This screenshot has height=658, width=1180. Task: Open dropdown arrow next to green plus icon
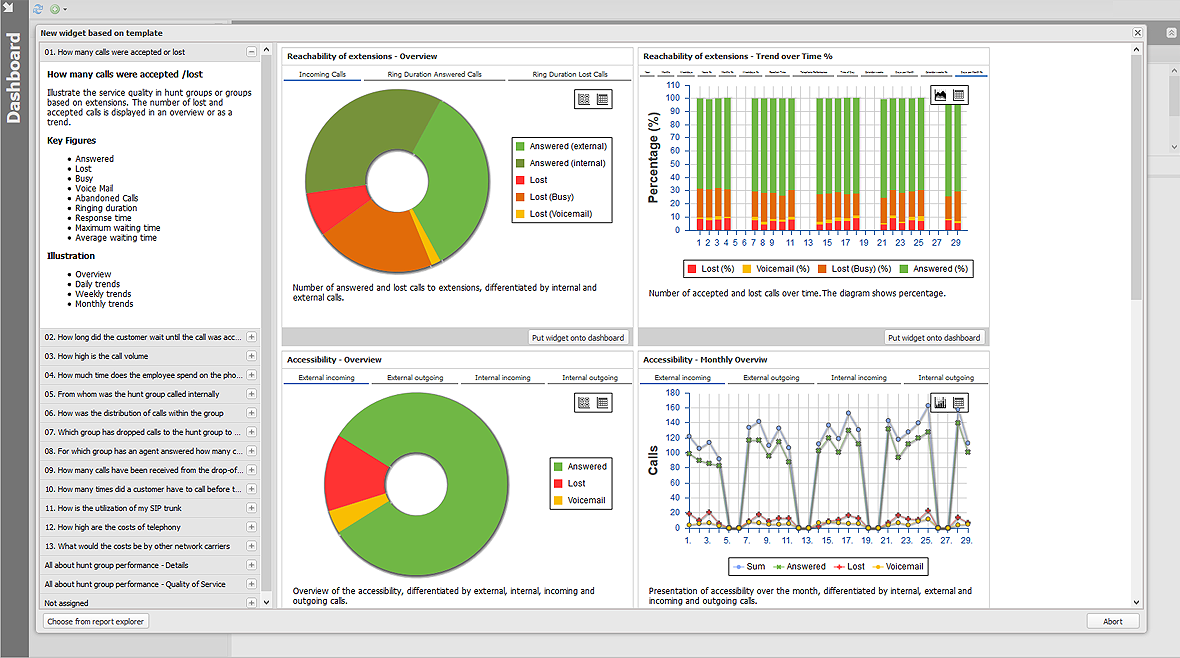(x=65, y=10)
